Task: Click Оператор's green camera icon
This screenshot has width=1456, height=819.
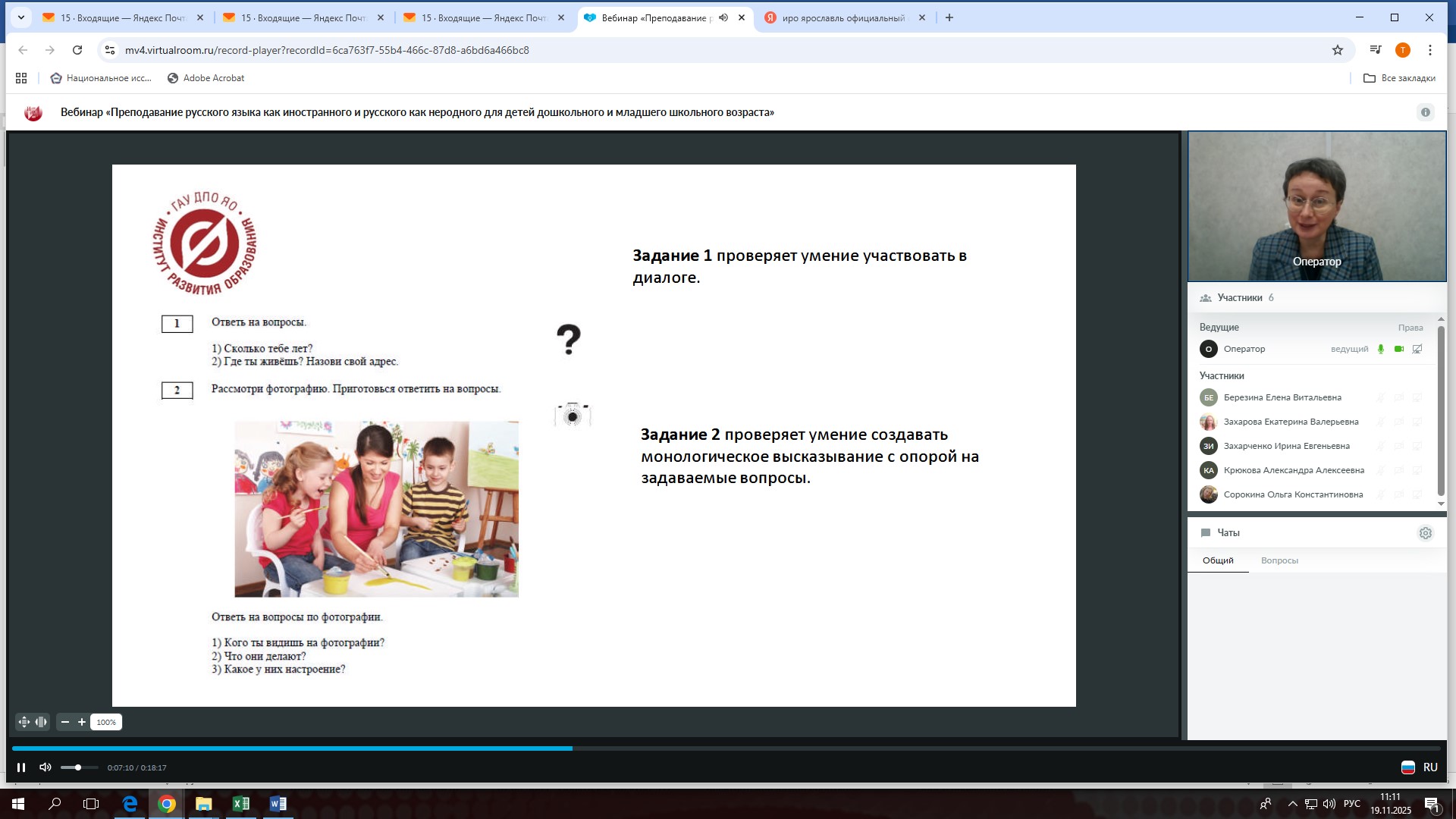Action: [x=1398, y=349]
